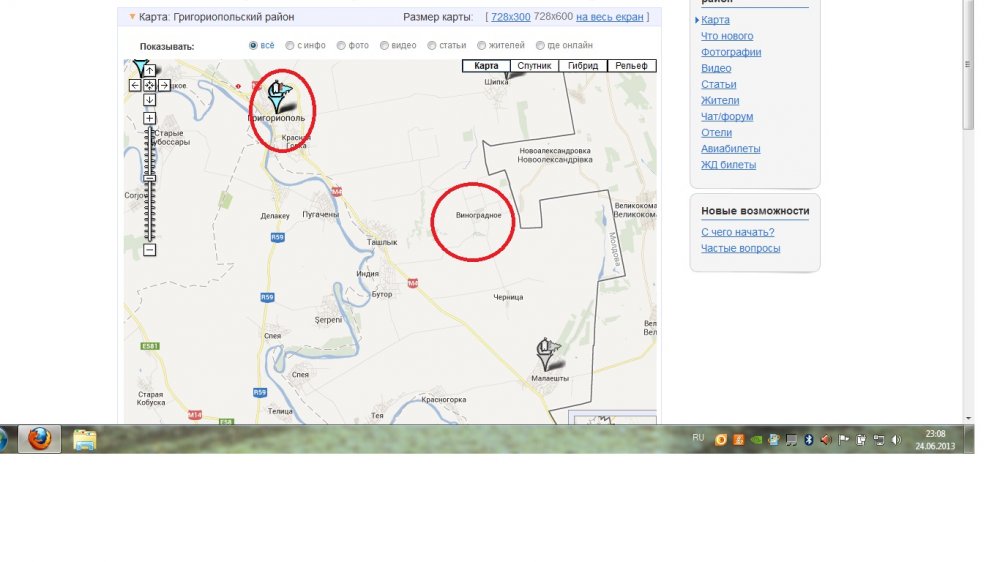Select the 'с инфо' radio option

[x=290, y=45]
